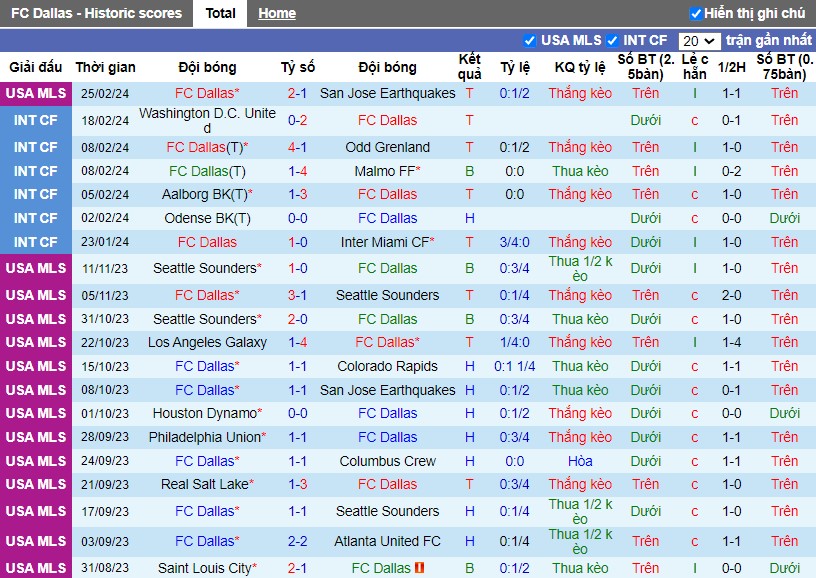
Task: Click result letter B in 31/10/23 row
Action: click(469, 319)
